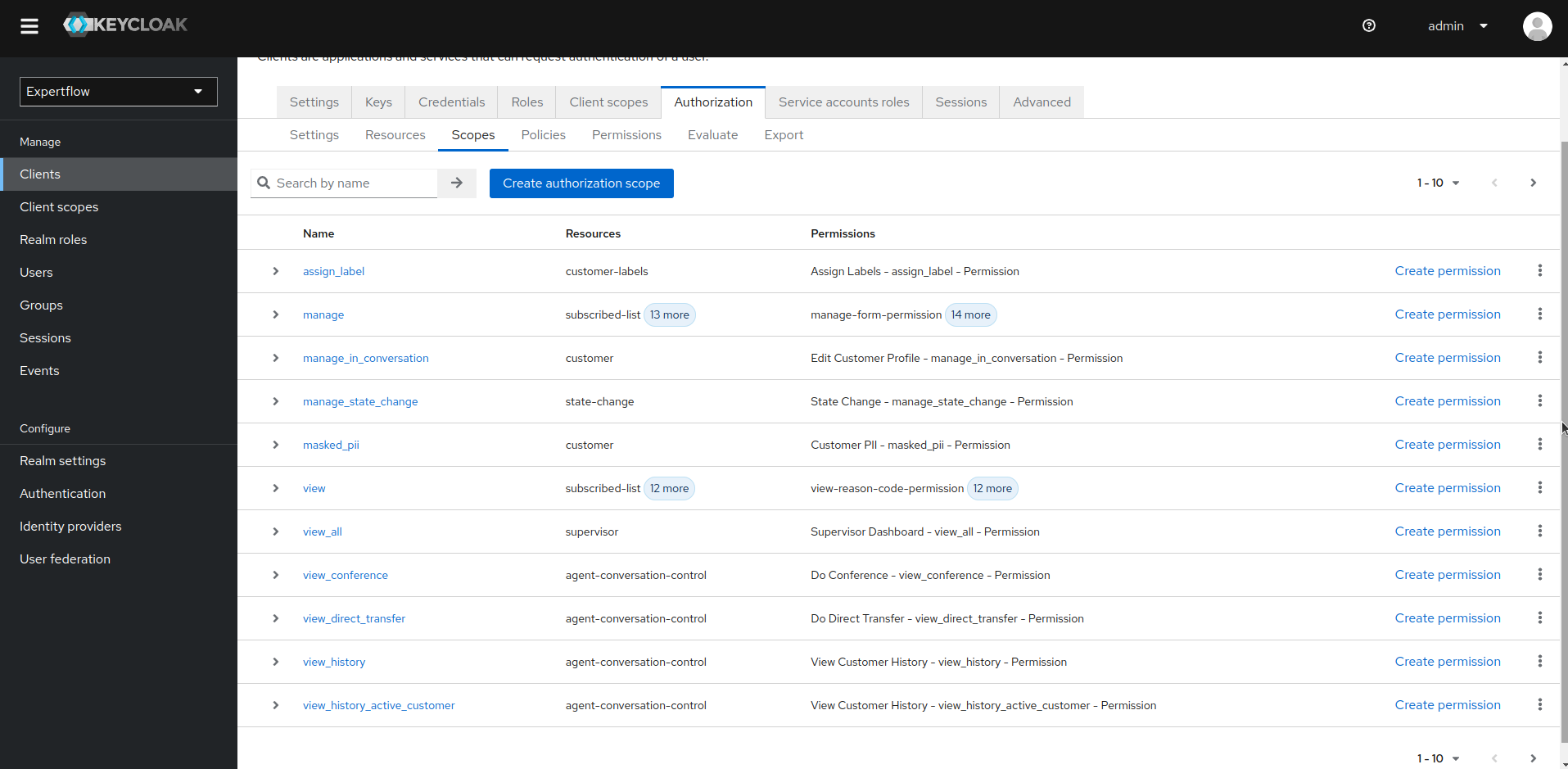Expand the manage_state_change scope row
This screenshot has height=769, width=1568.
tap(275, 401)
